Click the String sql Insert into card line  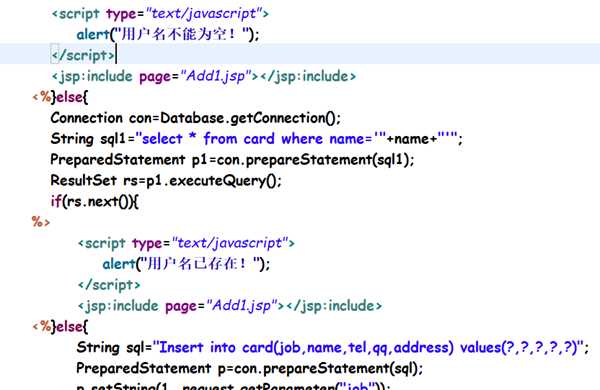pyautogui.click(x=333, y=348)
